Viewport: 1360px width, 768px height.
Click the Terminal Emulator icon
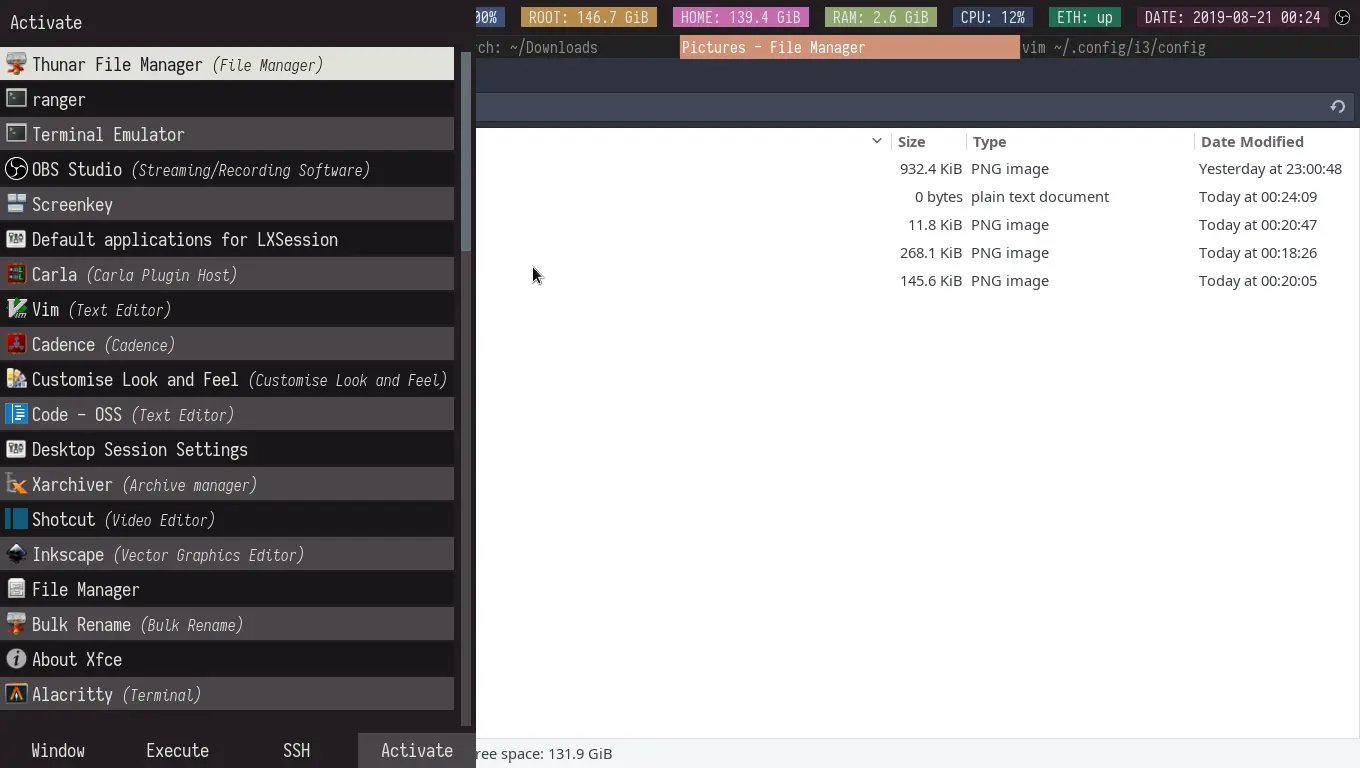16,134
